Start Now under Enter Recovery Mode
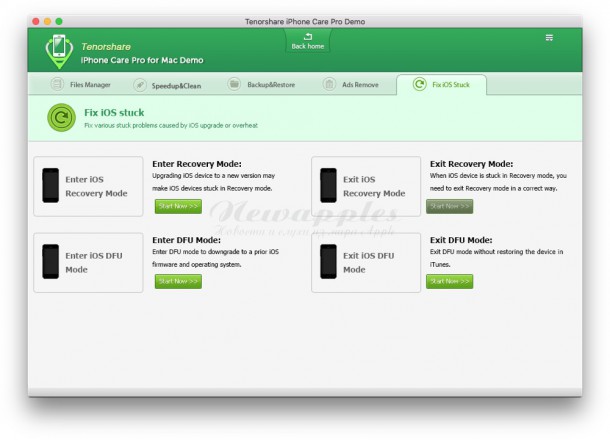610x440 pixels. pyautogui.click(x=178, y=206)
